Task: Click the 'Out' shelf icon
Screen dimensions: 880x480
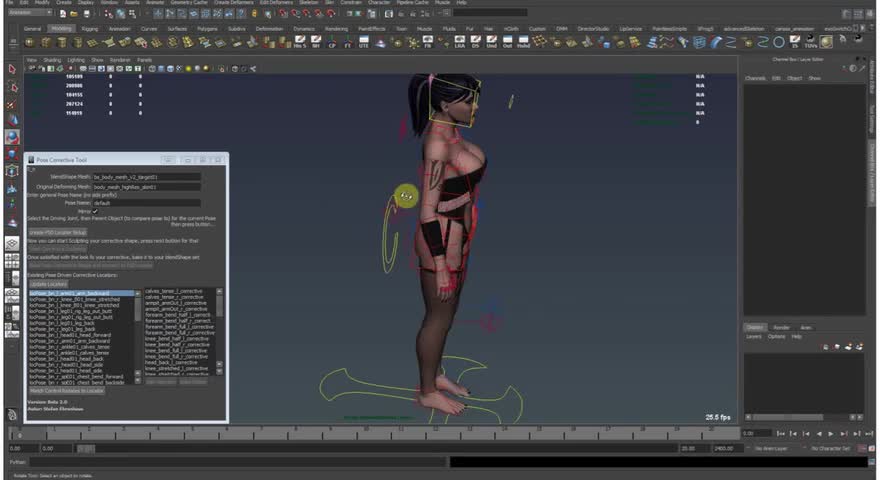Action: click(507, 42)
